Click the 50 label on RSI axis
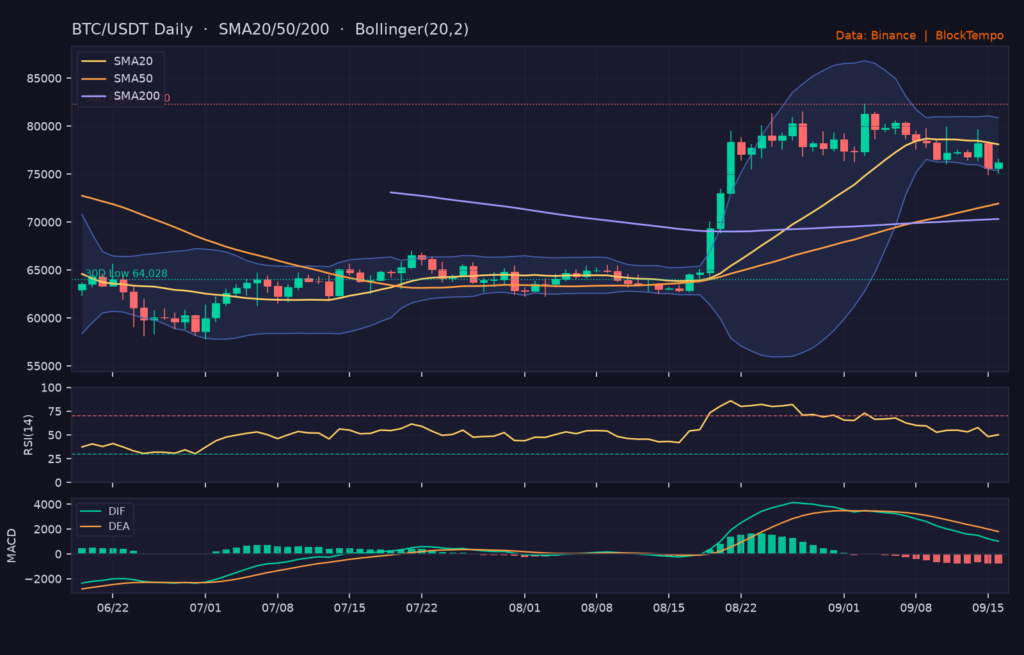Screen dimensions: 1024x655 coord(55,436)
